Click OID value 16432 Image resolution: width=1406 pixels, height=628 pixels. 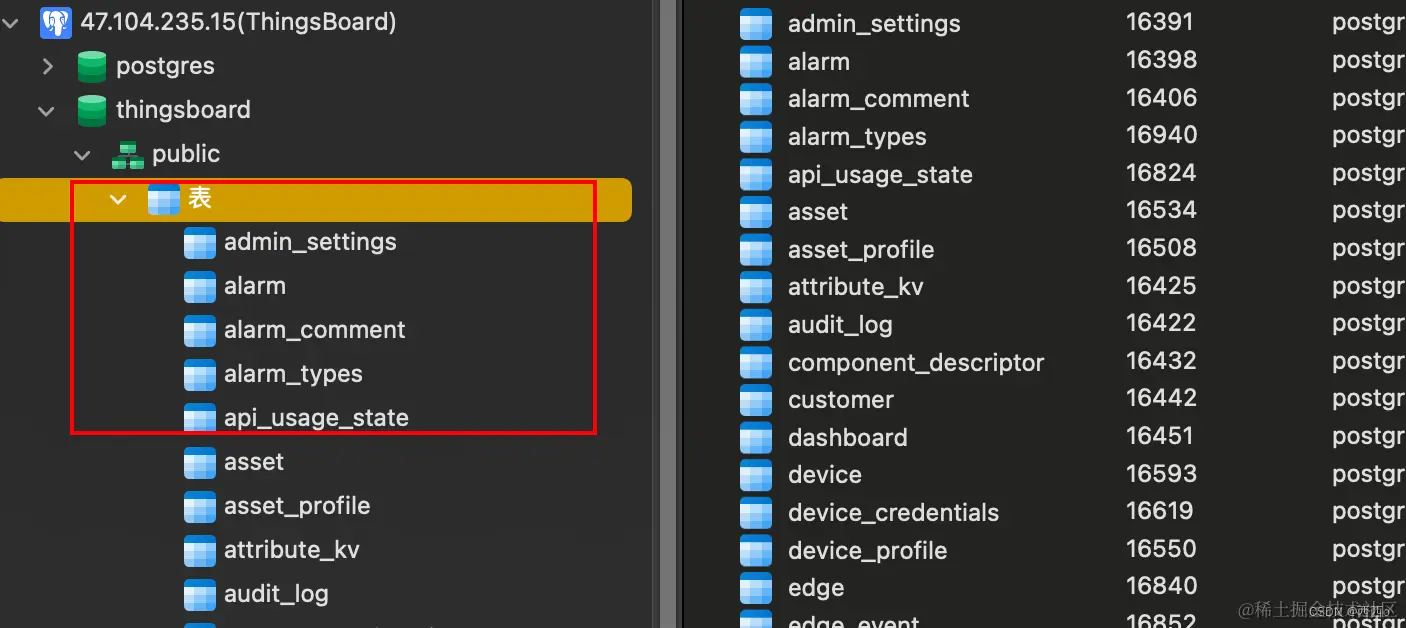tap(1161, 360)
